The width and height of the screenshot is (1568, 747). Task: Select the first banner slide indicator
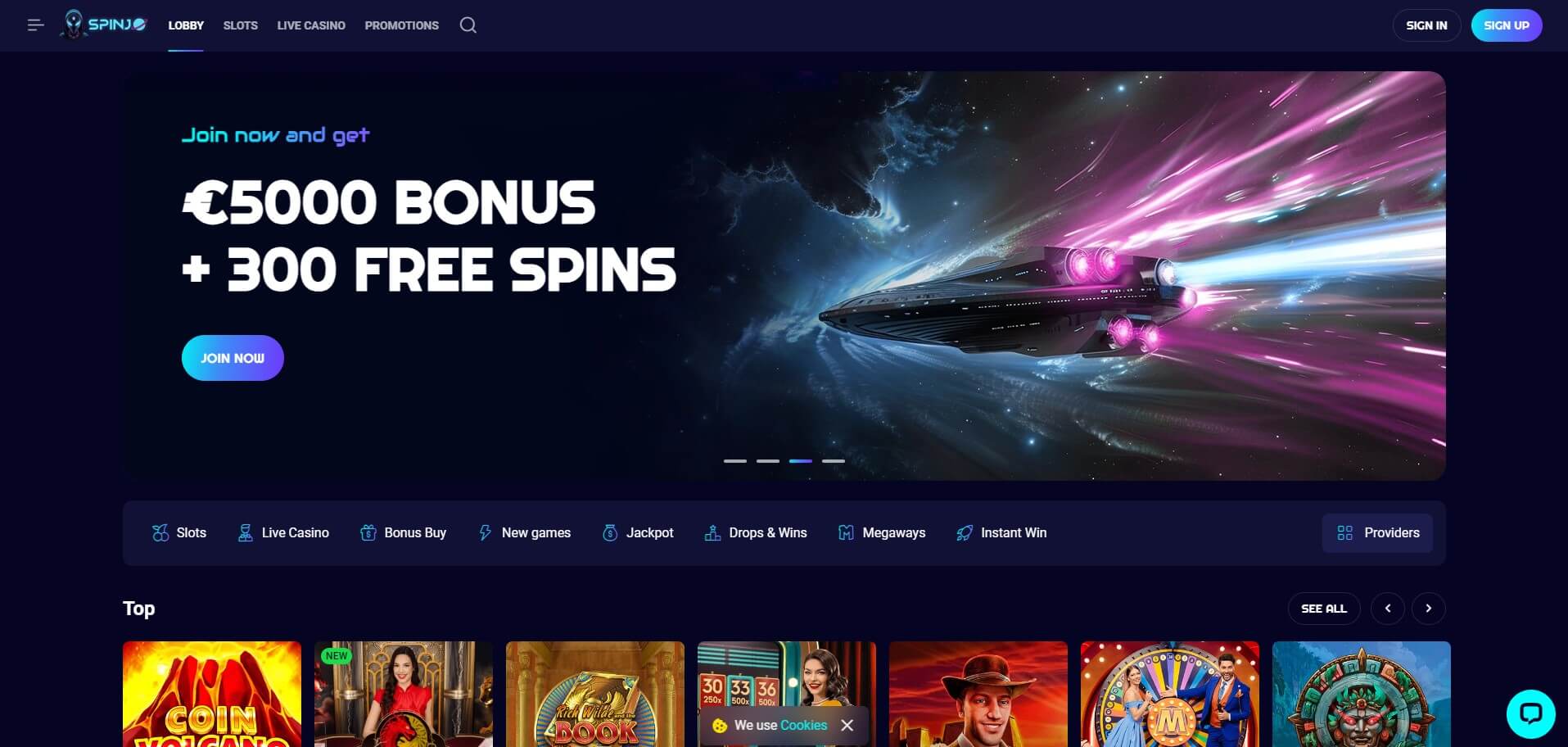tap(735, 461)
